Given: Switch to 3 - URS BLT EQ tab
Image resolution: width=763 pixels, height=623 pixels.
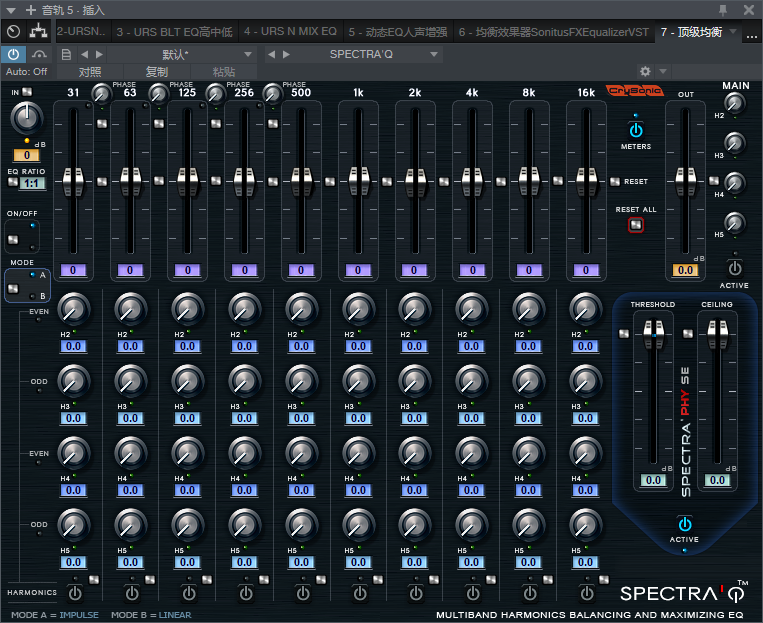Looking at the screenshot, I should tap(175, 32).
